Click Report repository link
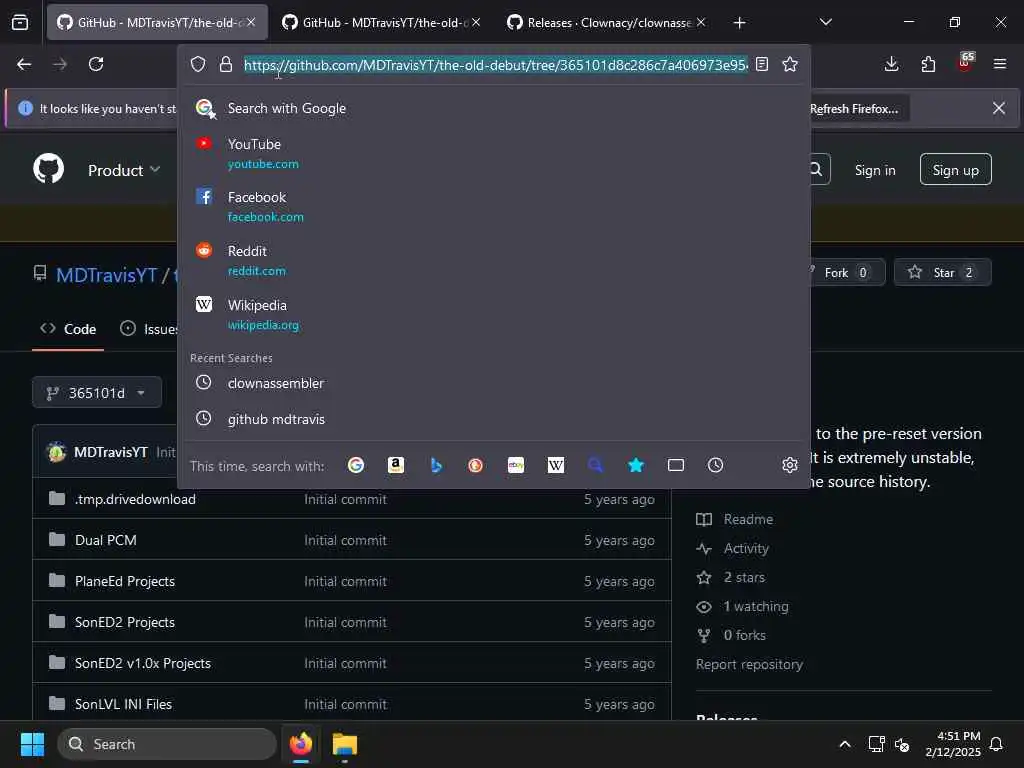This screenshot has height=768, width=1024. pos(749,664)
